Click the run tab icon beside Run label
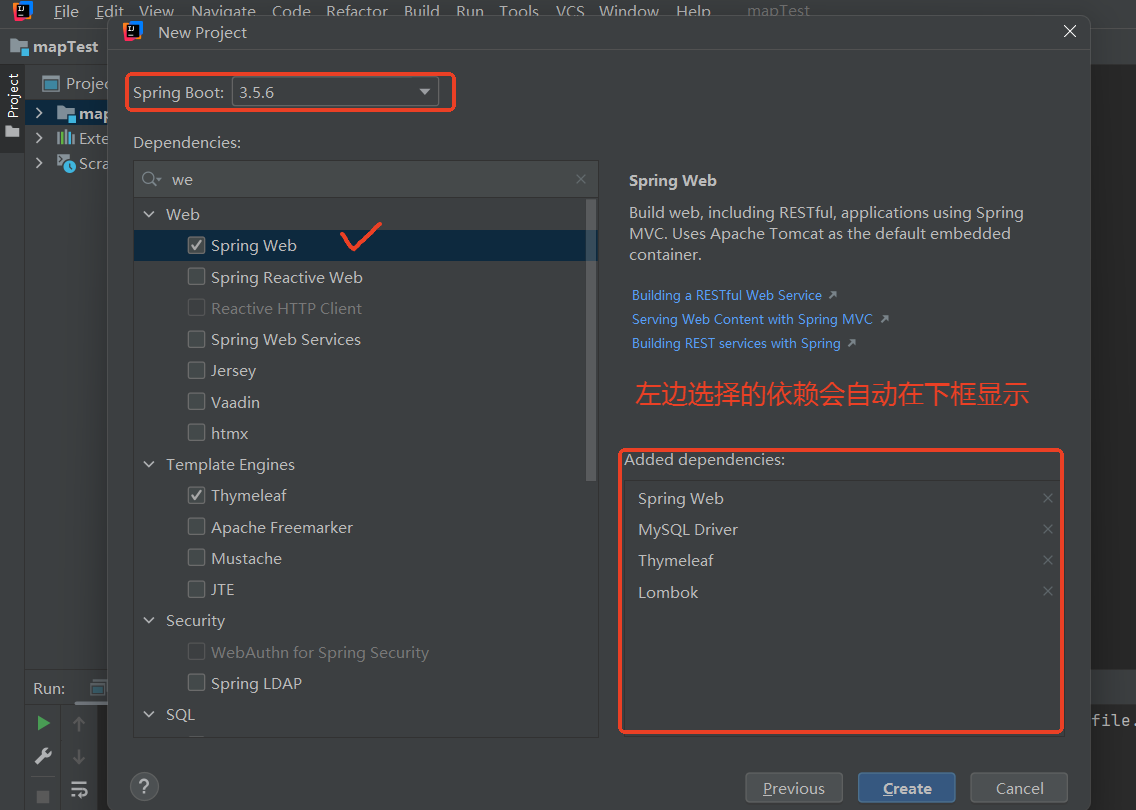The image size is (1136, 810). coord(98,688)
